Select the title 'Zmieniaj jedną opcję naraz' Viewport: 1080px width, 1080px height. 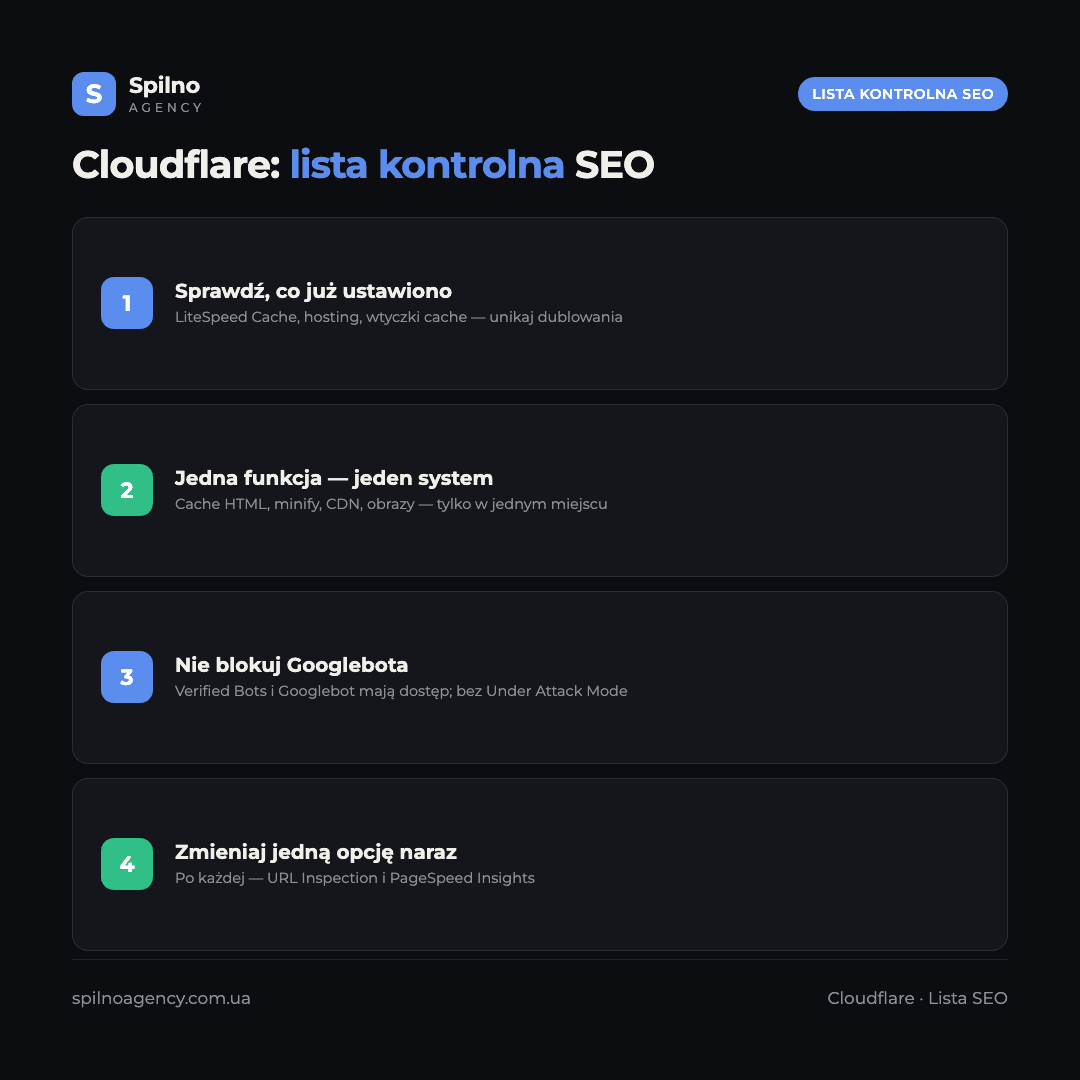315,853
